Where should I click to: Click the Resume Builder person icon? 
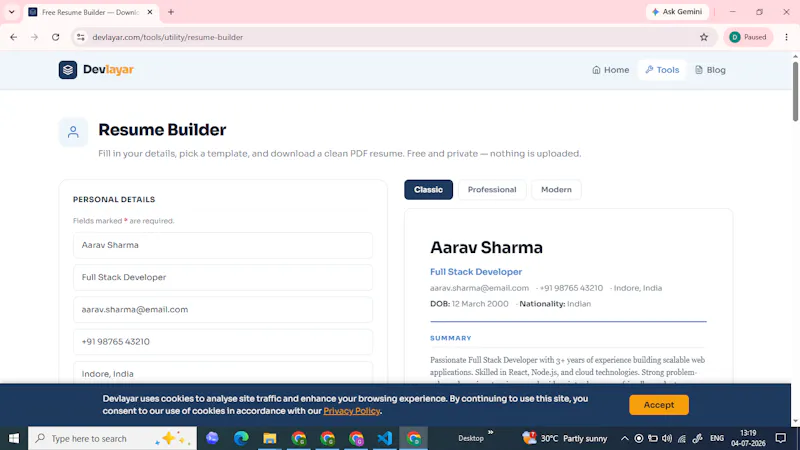[x=73, y=132]
